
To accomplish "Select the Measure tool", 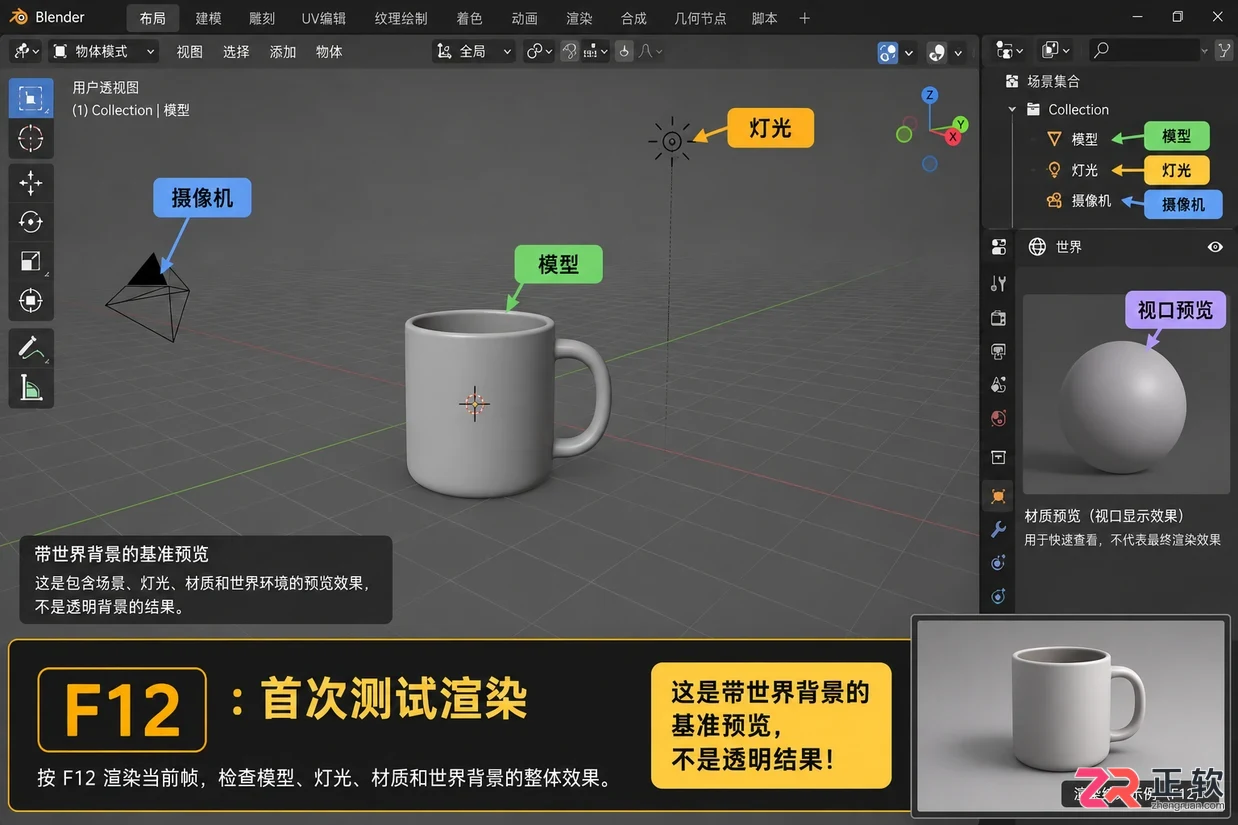I will coord(31,387).
